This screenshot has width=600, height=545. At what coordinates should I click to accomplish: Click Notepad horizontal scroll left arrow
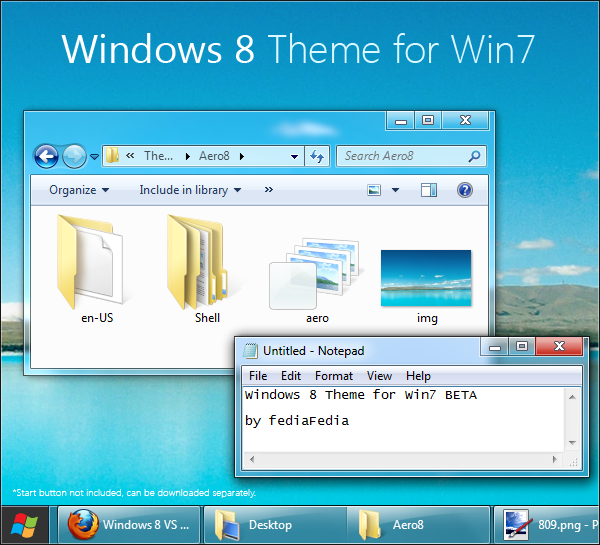252,459
